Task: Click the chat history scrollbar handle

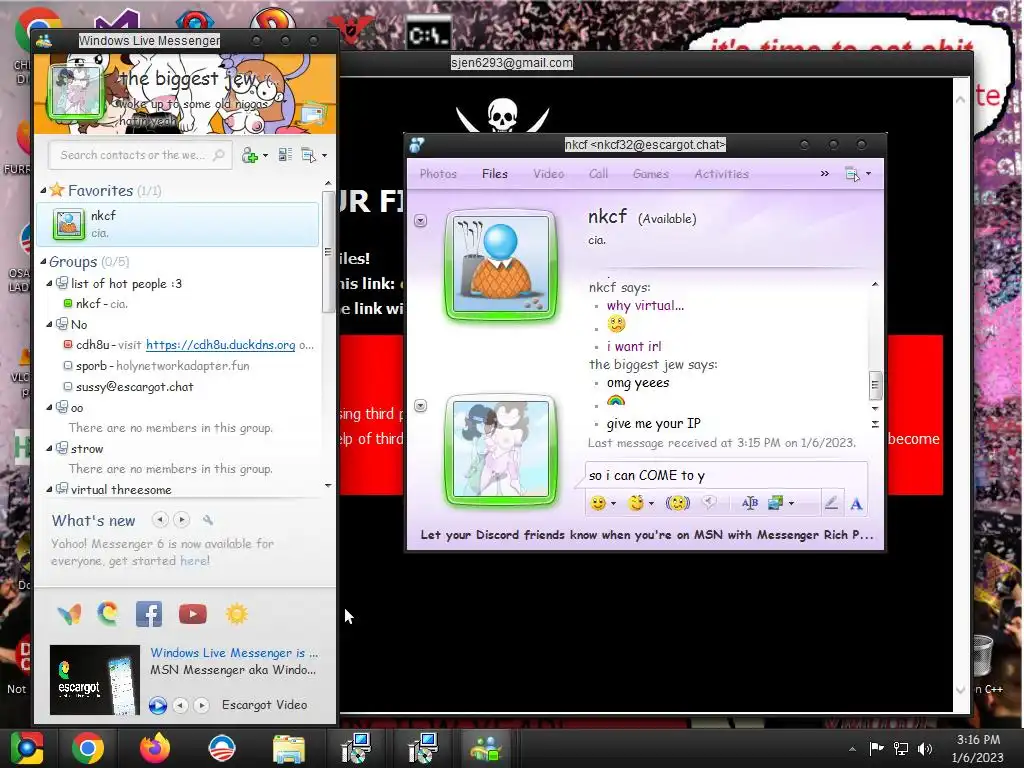Action: tap(874, 385)
